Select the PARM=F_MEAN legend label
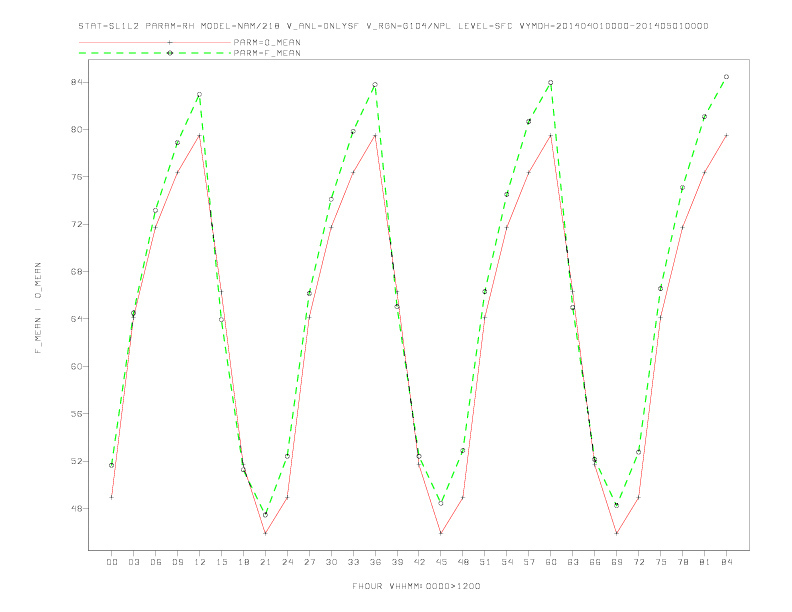This screenshot has width=792, height=612. point(267,53)
